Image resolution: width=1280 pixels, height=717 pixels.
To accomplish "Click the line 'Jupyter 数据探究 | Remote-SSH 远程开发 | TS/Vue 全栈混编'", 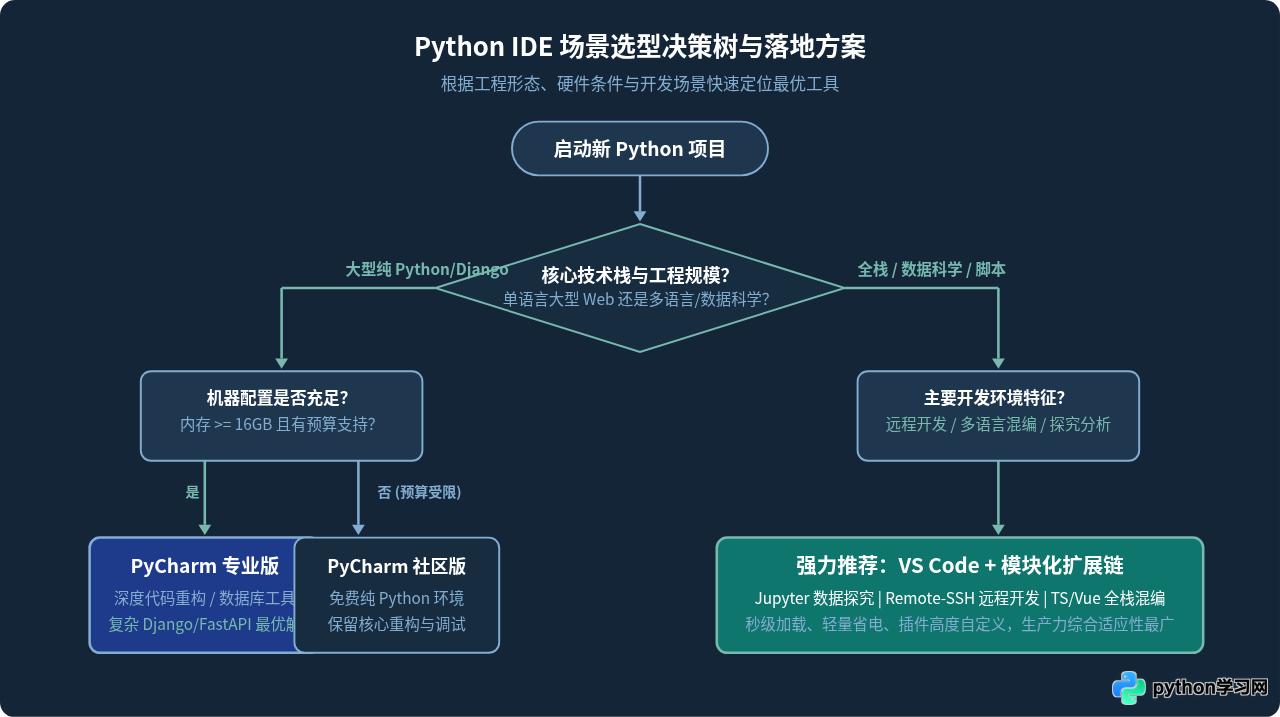I will [960, 598].
